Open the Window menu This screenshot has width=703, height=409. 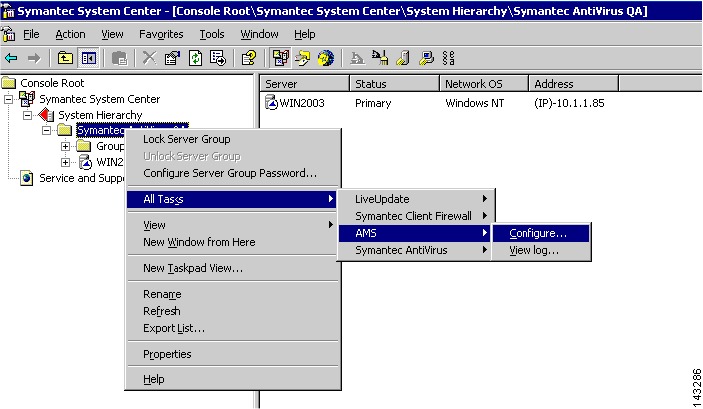click(x=259, y=34)
